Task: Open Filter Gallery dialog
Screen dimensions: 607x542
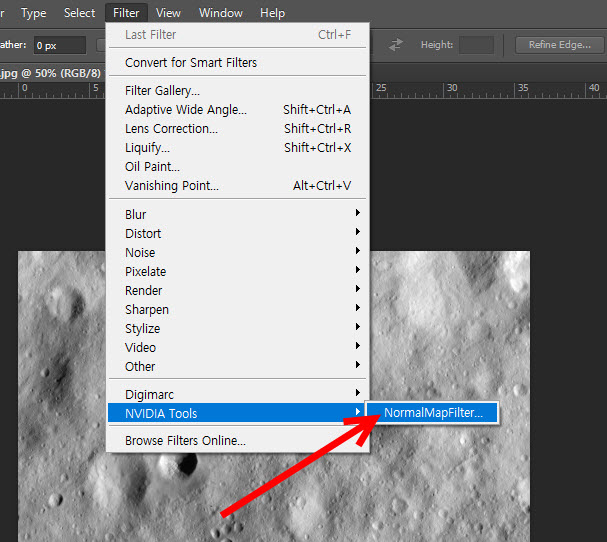Action: point(237,91)
